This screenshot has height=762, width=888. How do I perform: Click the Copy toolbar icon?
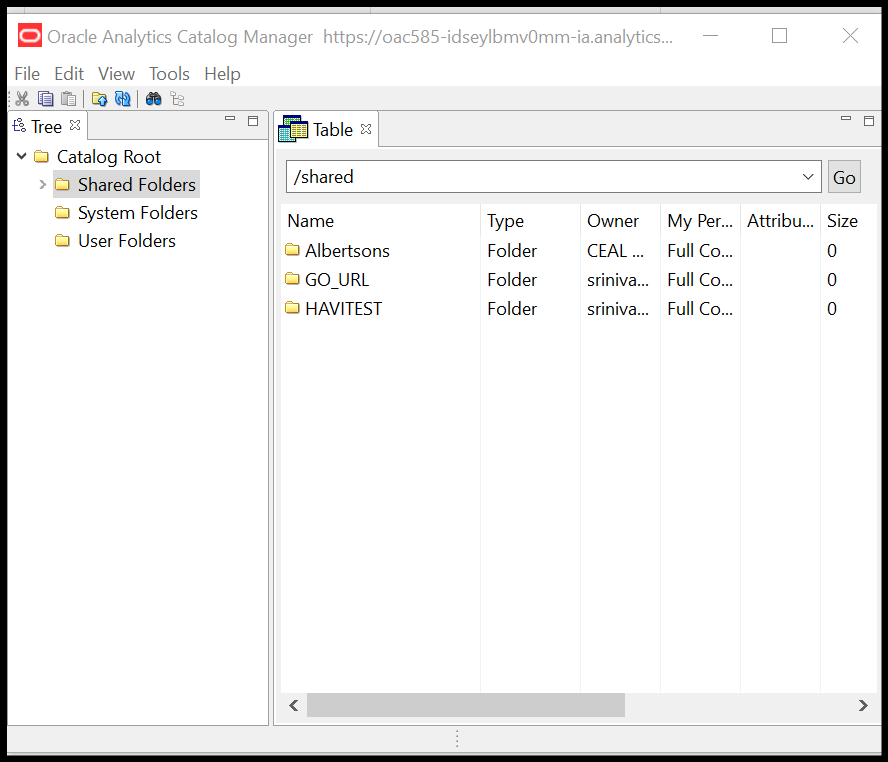click(x=45, y=99)
